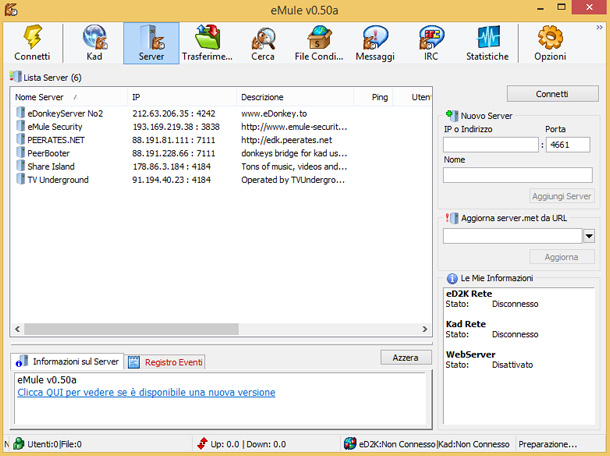
Task: Sort by IP column header
Action: (x=182, y=97)
